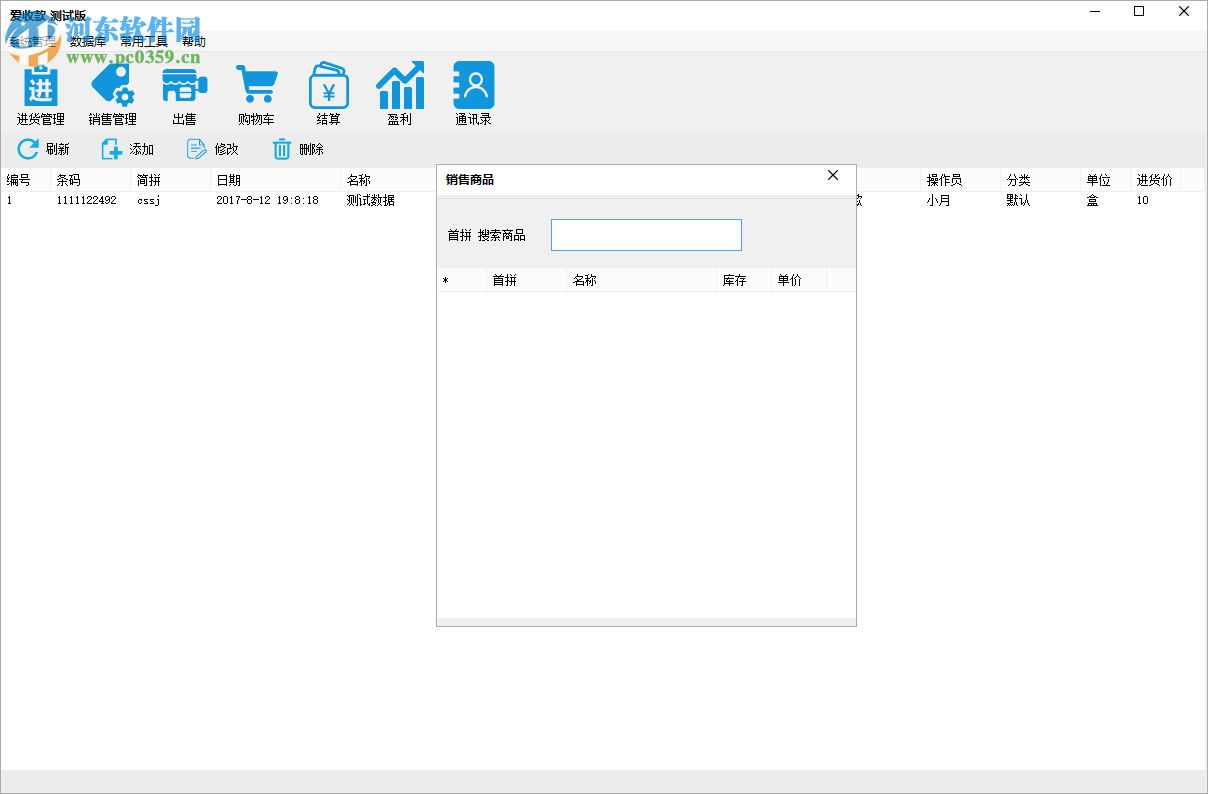
Task: View profits via the 盈利 icon
Action: [400, 93]
